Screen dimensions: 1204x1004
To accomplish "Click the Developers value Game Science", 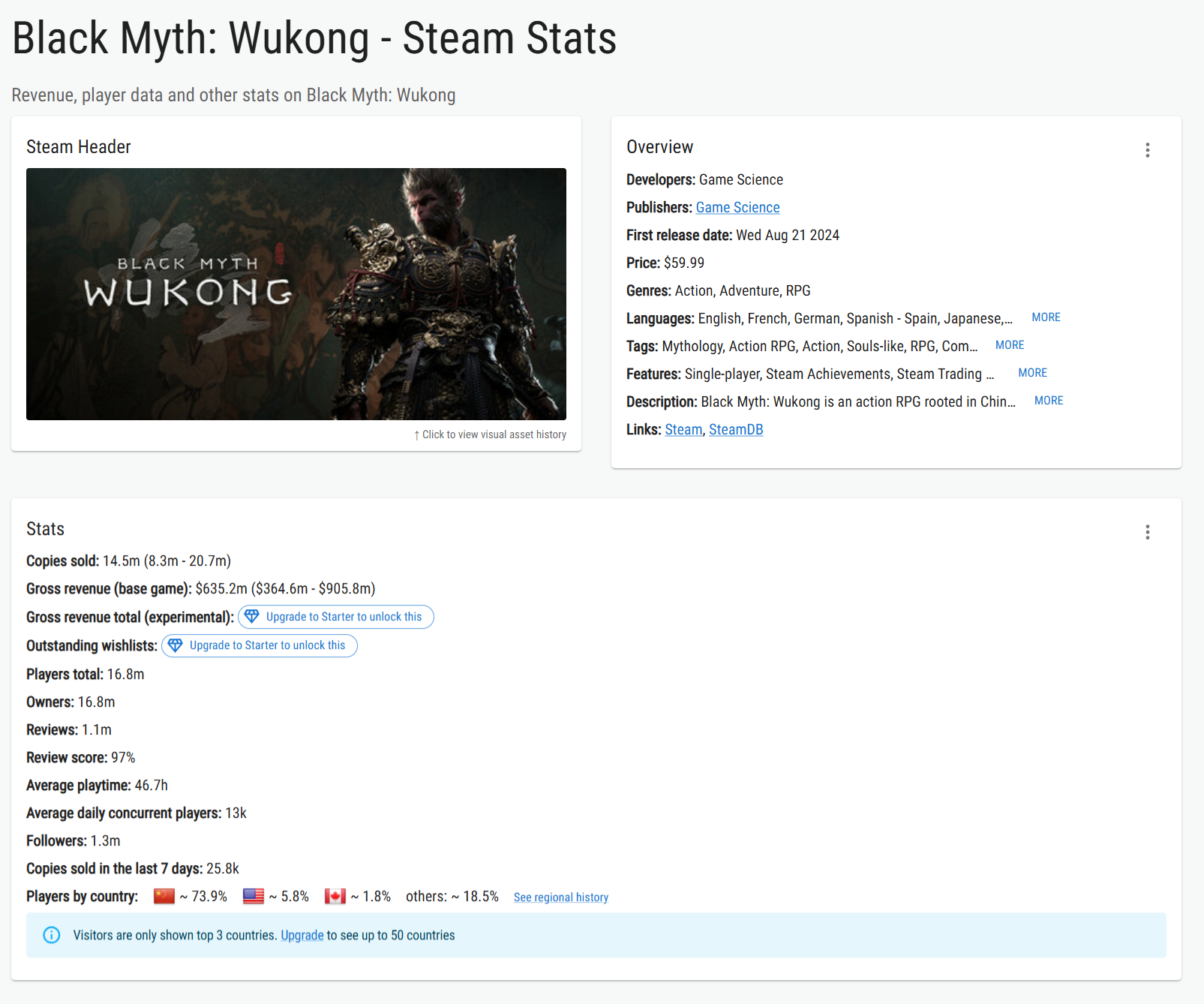I will [x=741, y=180].
